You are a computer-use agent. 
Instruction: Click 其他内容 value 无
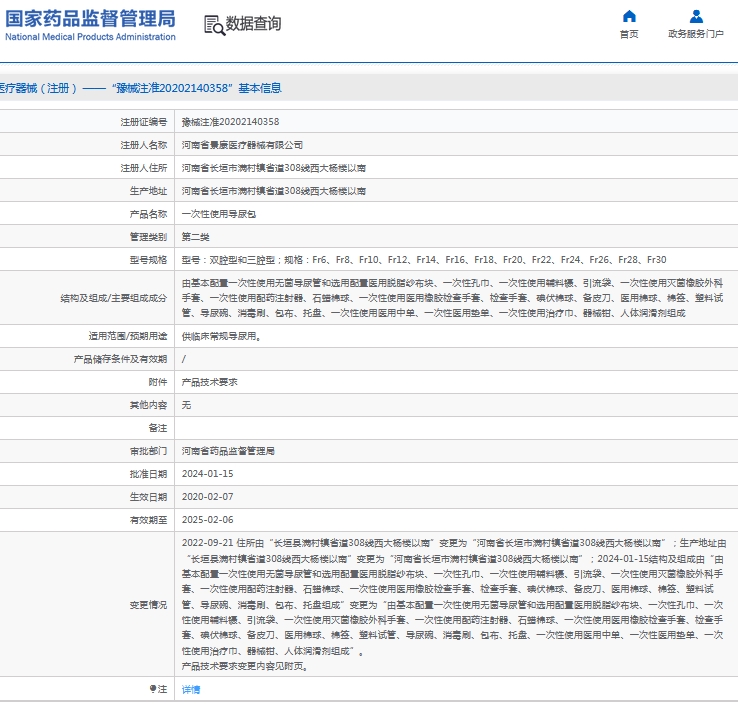click(x=186, y=405)
